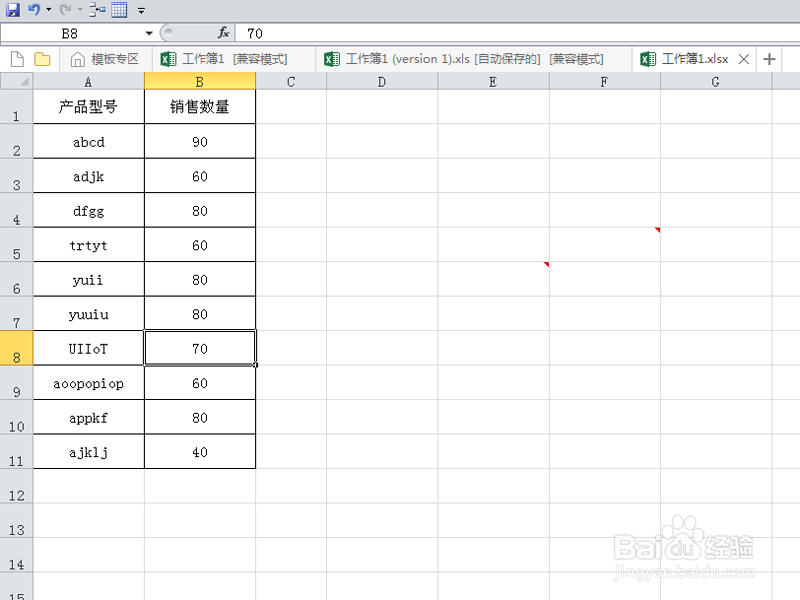Select column B header
This screenshot has width=800, height=600.
(x=200, y=82)
